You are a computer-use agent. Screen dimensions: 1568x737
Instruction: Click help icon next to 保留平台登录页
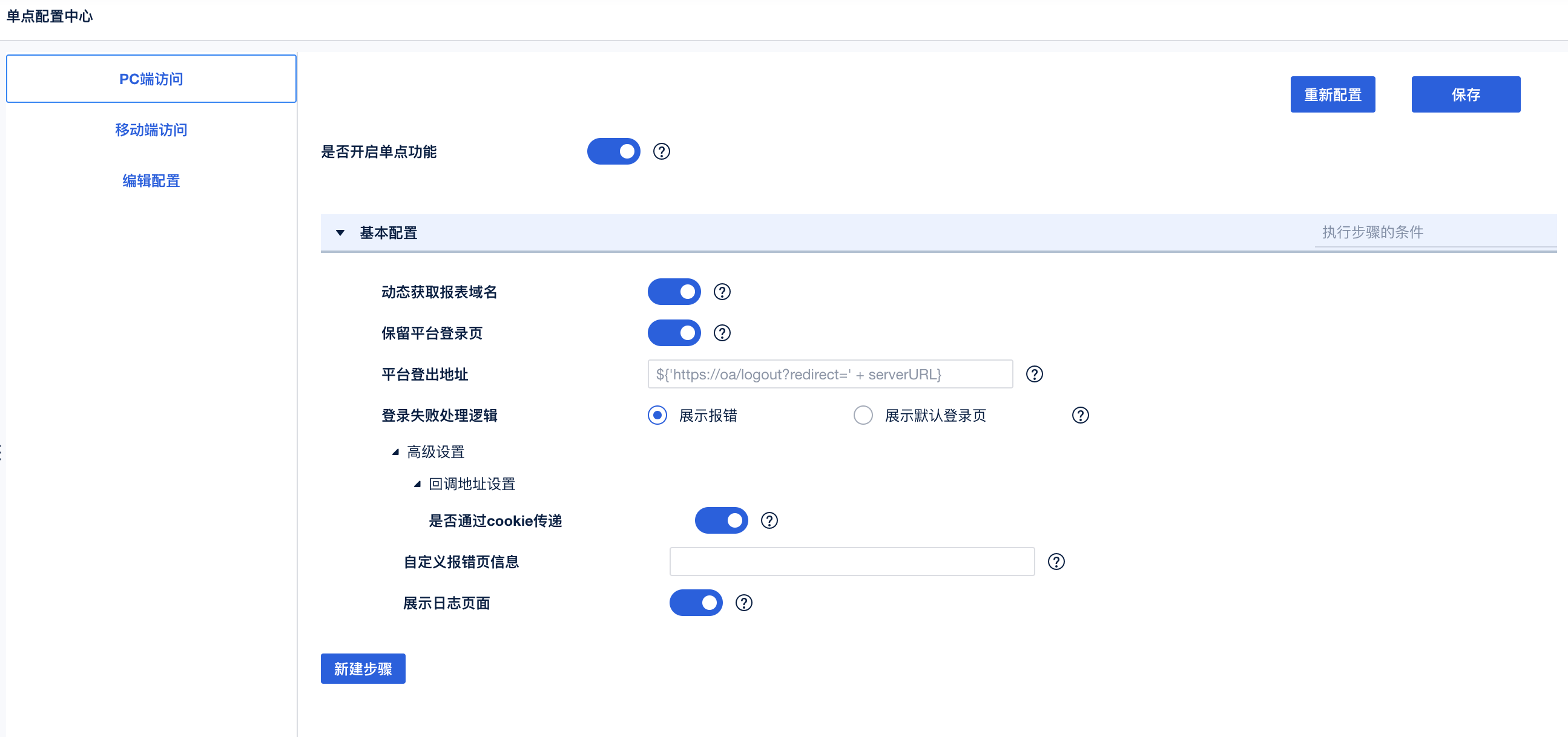click(722, 333)
